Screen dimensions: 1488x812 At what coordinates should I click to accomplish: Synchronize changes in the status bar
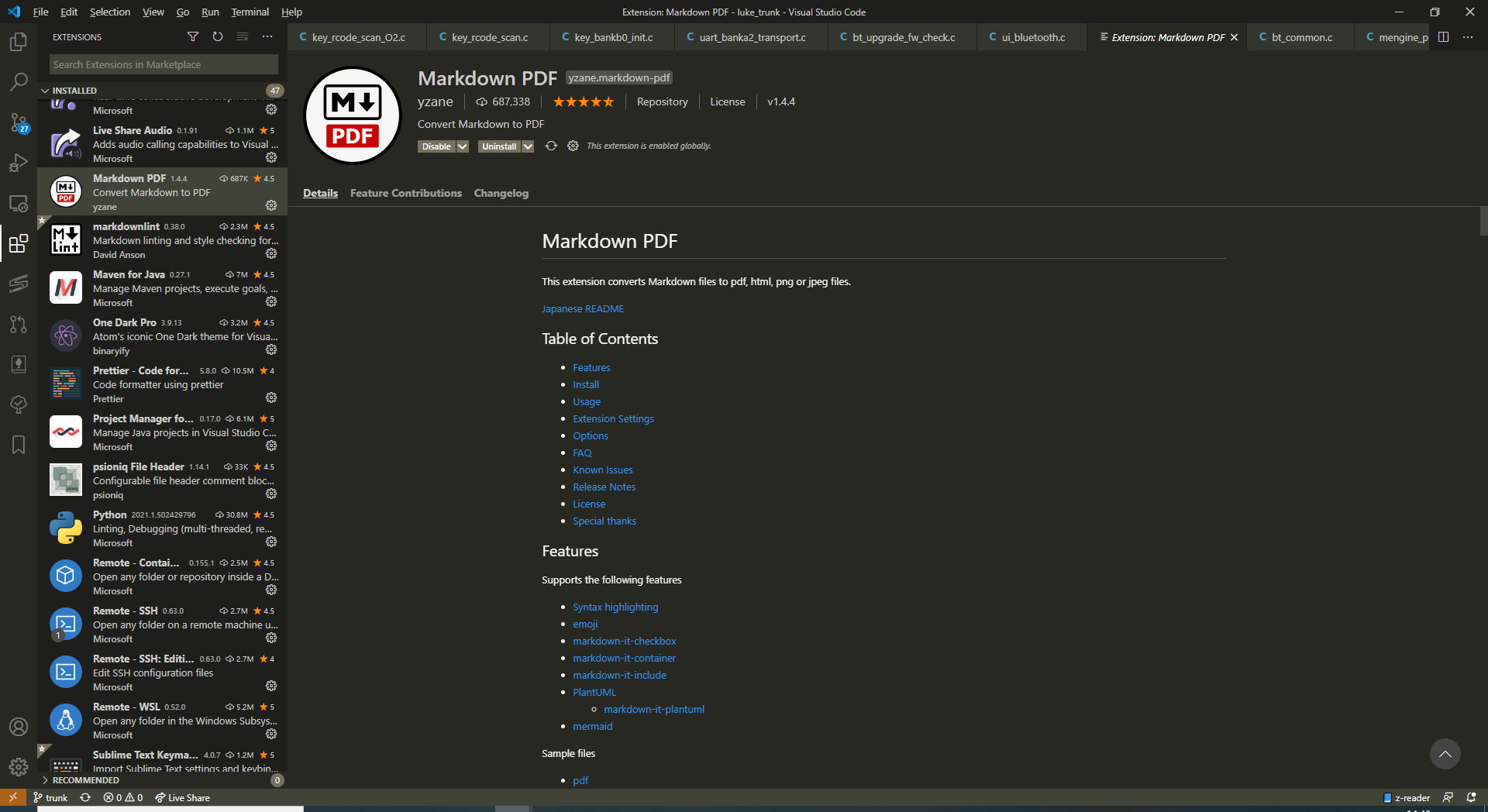(x=85, y=797)
